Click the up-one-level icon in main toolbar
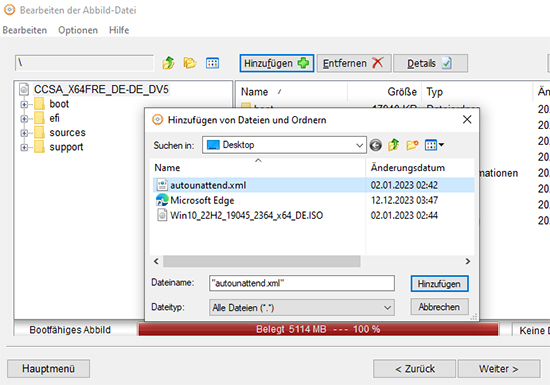Screen dimensions: 550x385 click(x=168, y=63)
